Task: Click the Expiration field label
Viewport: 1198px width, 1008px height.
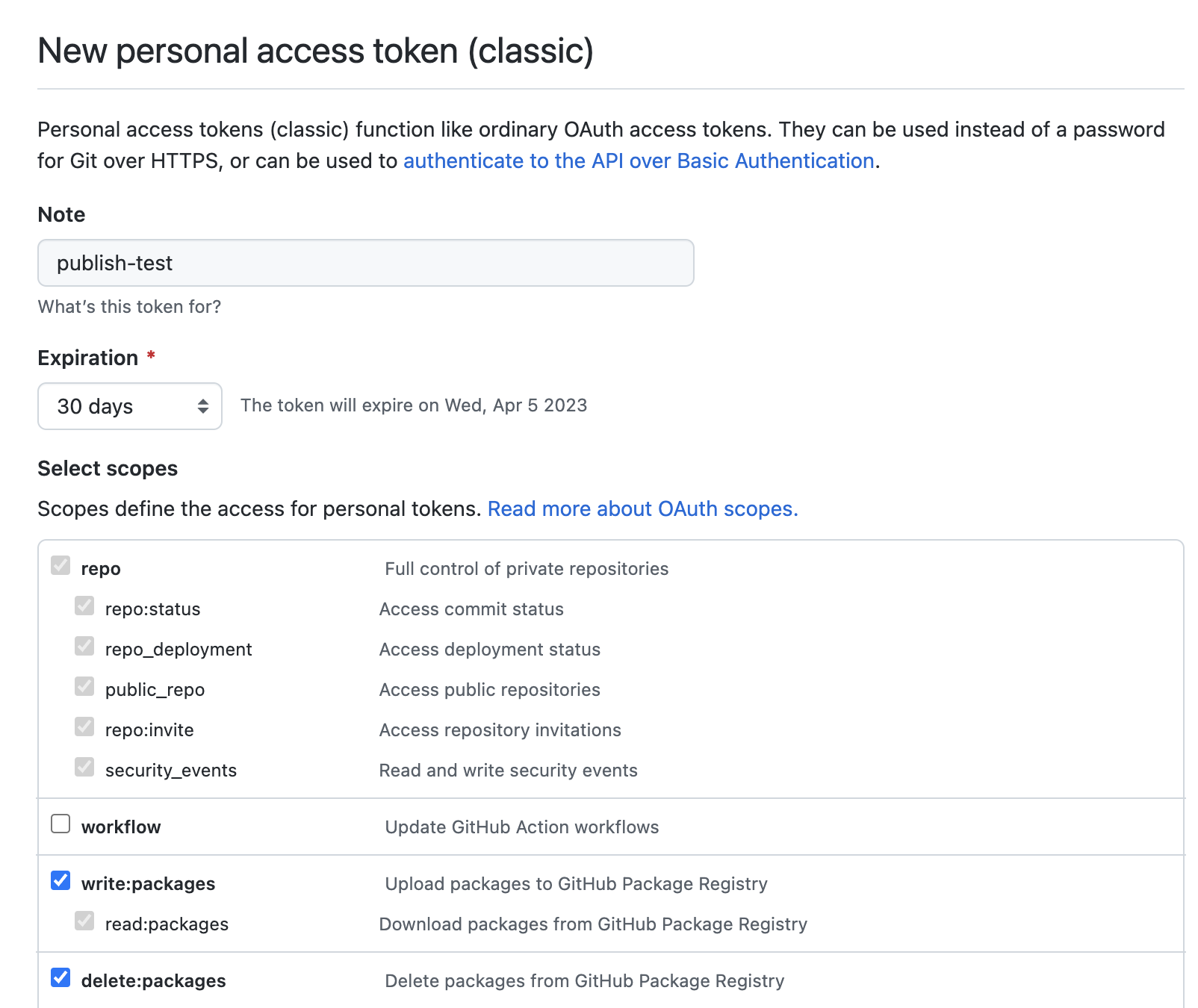Action: (x=87, y=358)
